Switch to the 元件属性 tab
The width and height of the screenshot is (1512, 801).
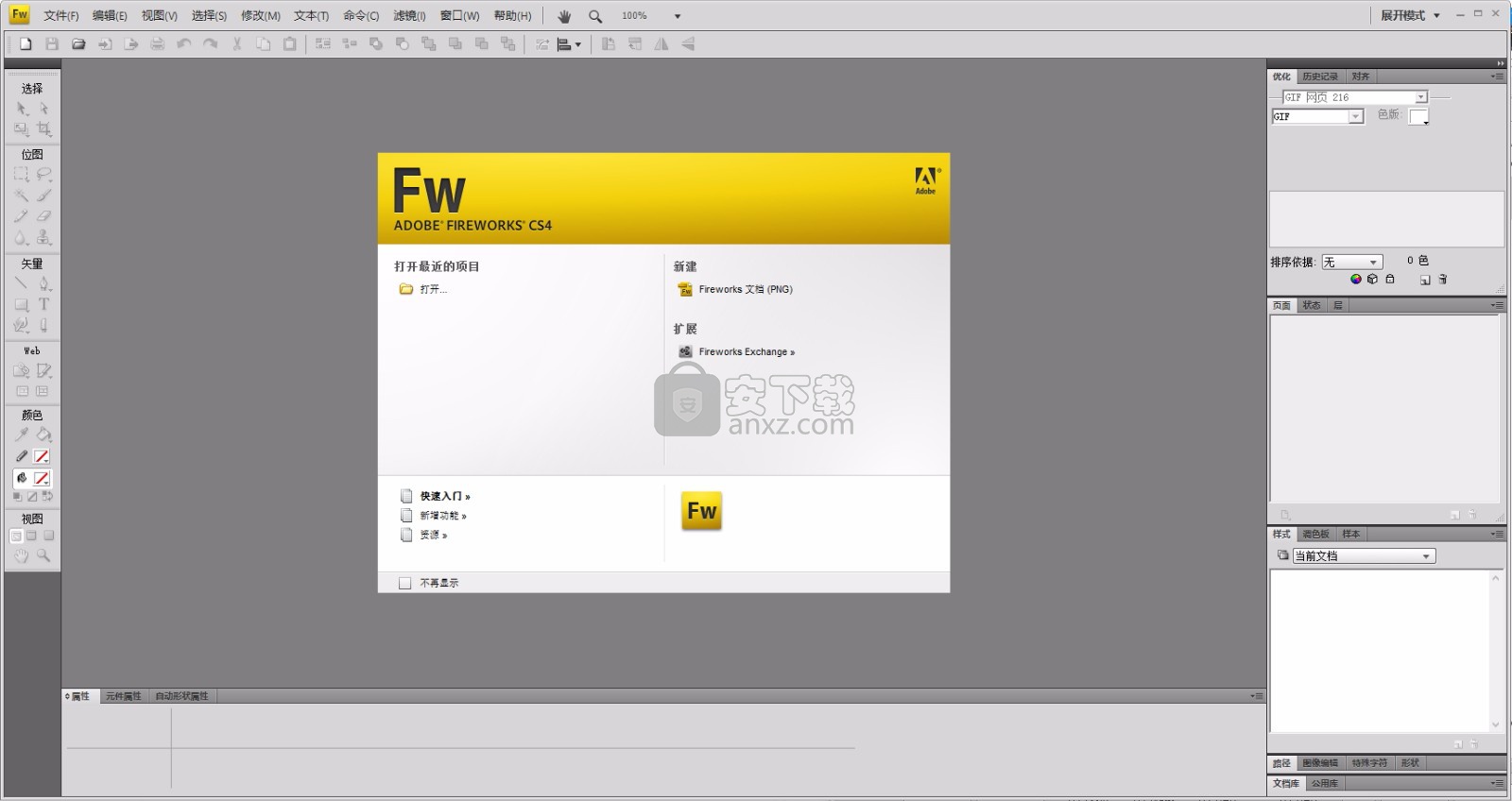124,696
